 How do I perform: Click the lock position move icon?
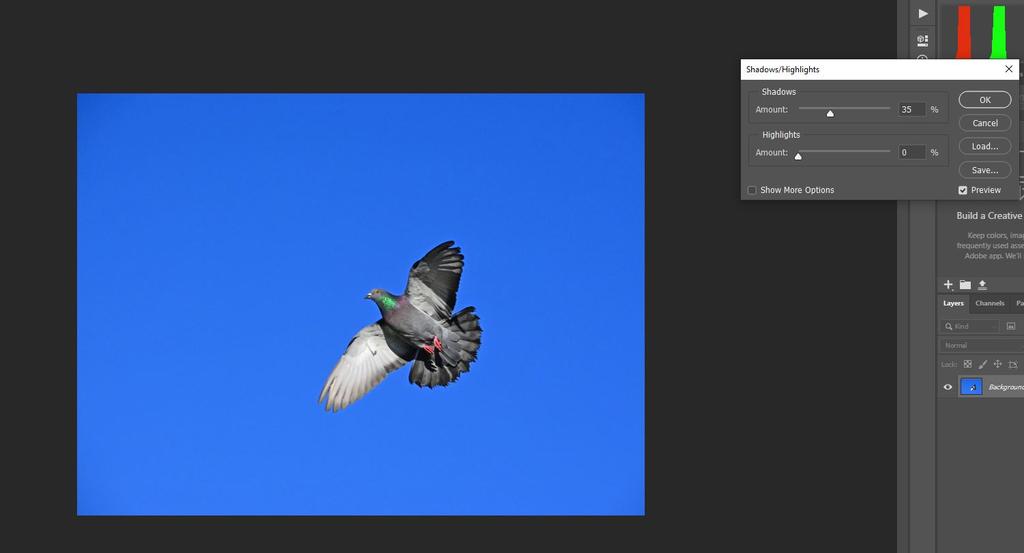point(997,365)
